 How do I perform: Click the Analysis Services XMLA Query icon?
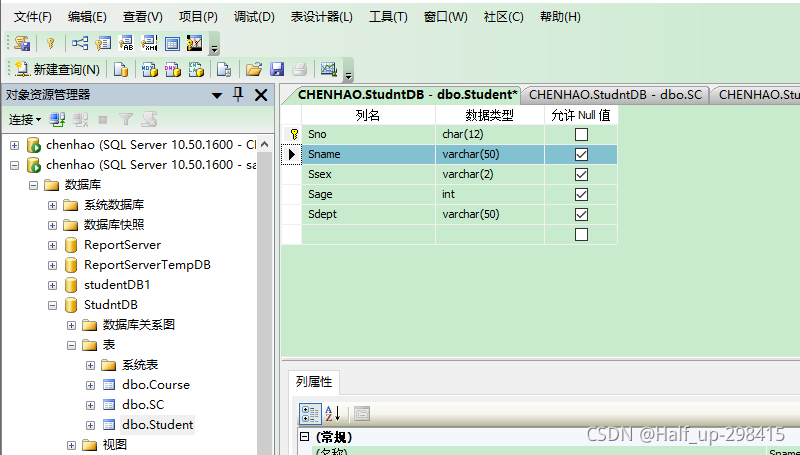pos(196,69)
